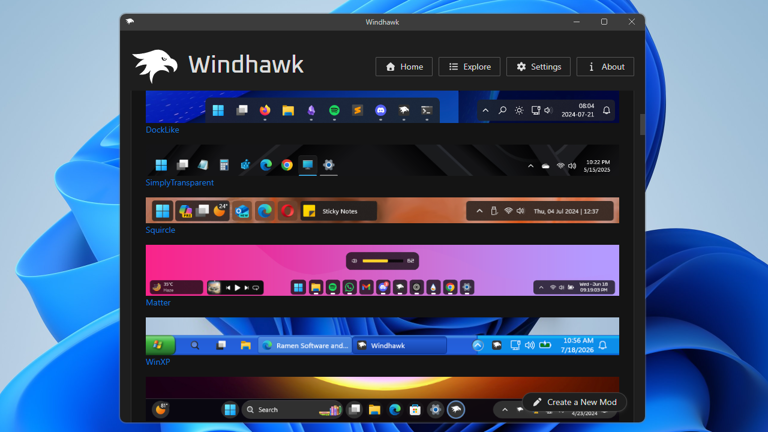This screenshot has height=432, width=768.
Task: Open the WinXP theme link
Action: [158, 362]
